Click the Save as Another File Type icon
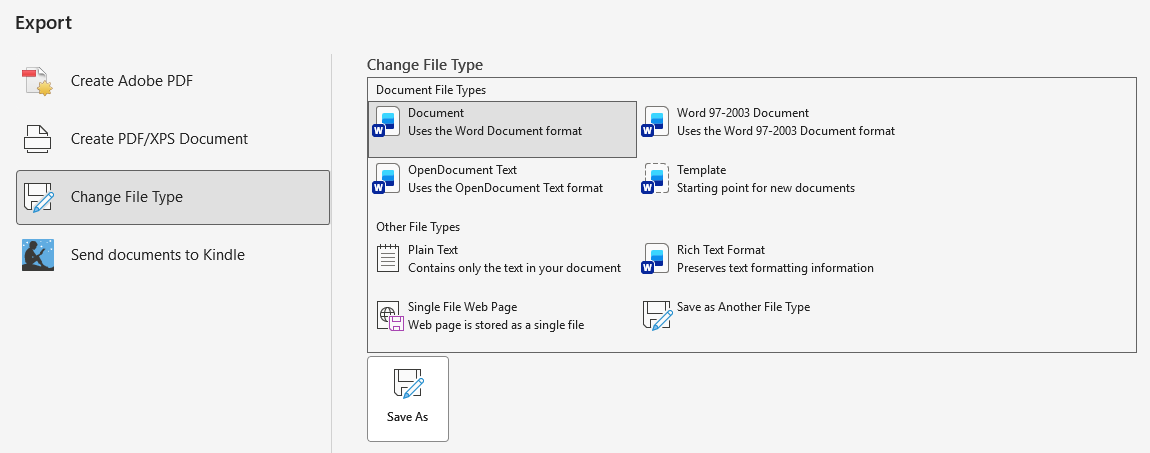Screen dimensions: 1150x453 pos(656,316)
